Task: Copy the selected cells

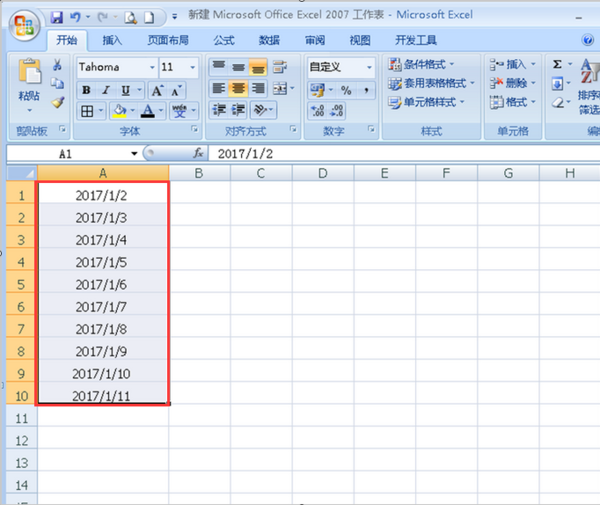Action: pos(57,83)
